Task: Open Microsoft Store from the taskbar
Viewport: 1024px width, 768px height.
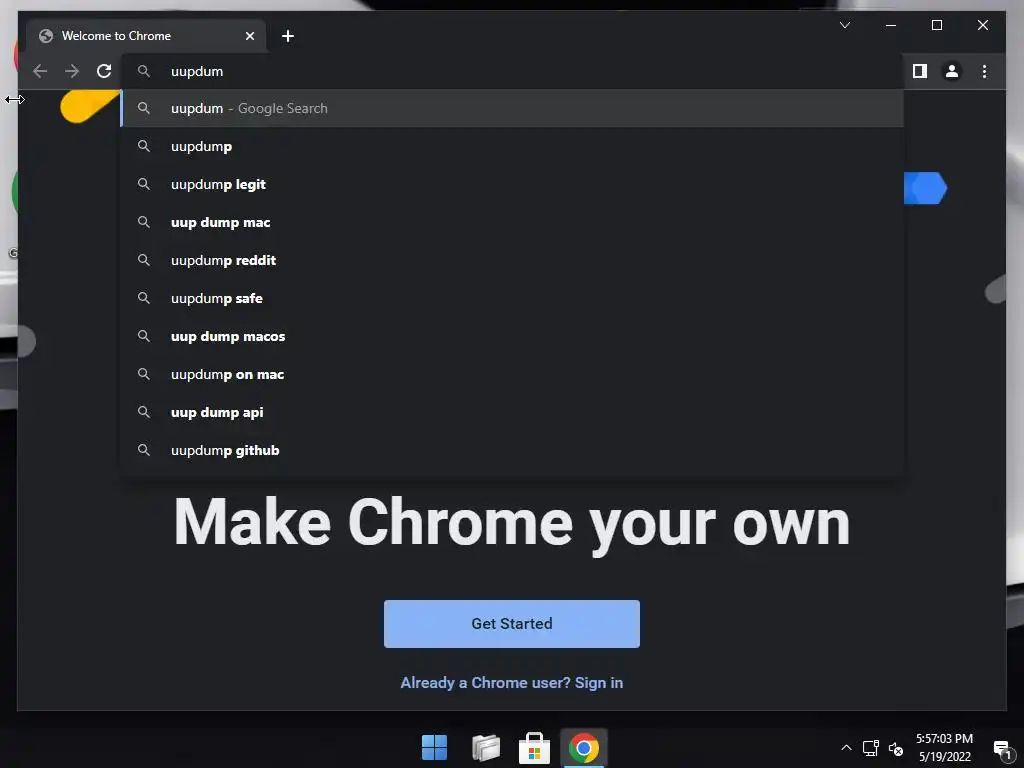Action: [534, 748]
